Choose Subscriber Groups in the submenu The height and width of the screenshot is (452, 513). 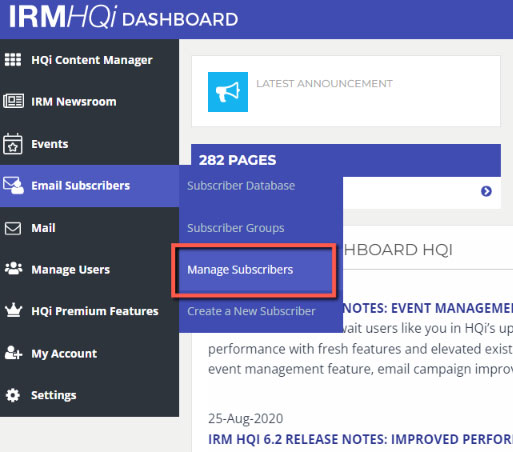click(x=236, y=228)
